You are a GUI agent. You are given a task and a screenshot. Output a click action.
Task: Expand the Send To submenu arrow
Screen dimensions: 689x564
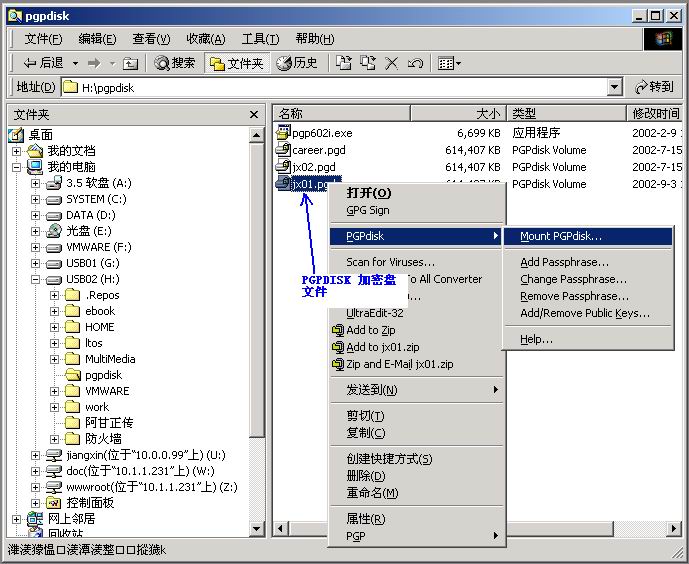(496, 390)
